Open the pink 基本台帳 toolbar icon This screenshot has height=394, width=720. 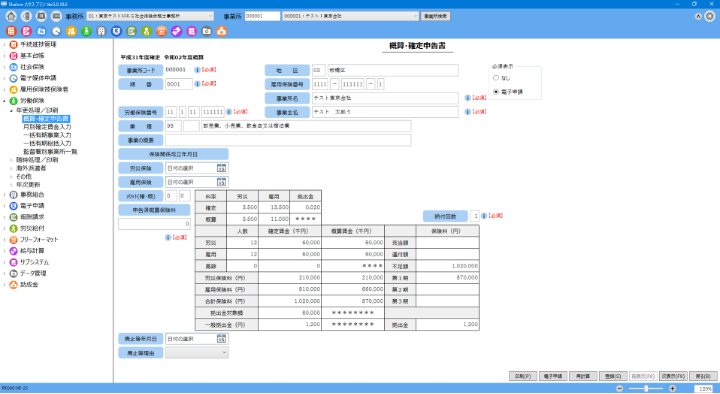[26, 31]
